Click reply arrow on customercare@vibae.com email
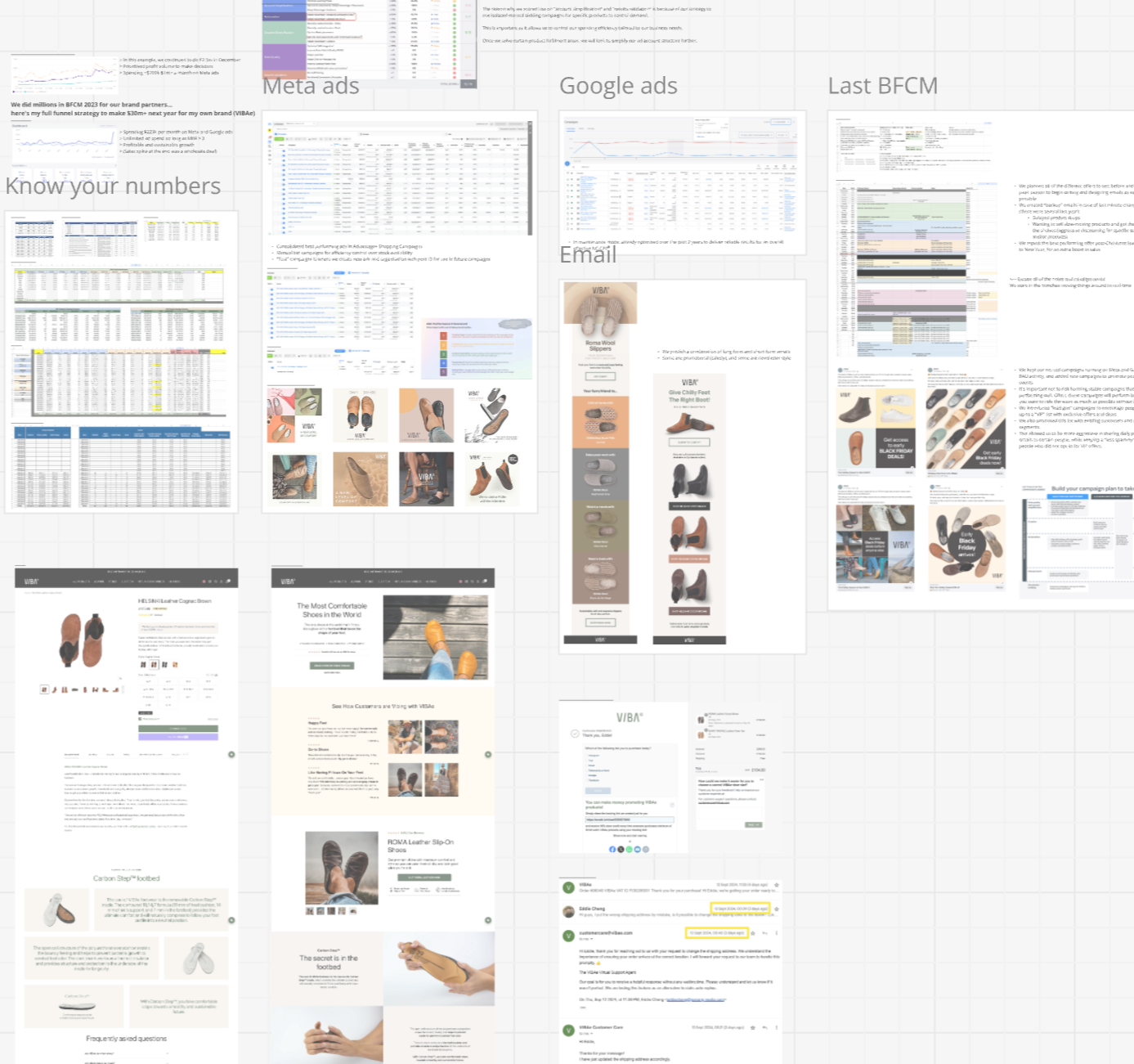 (x=765, y=933)
